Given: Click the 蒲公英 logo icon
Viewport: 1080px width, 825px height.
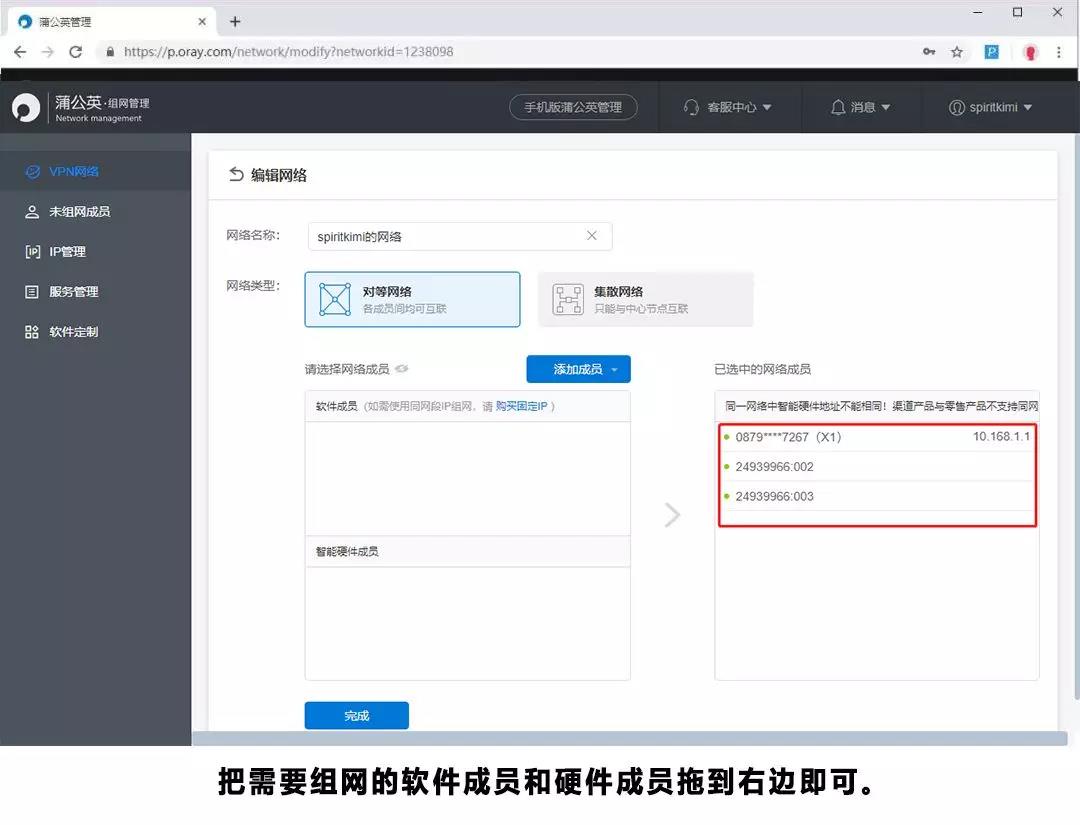Looking at the screenshot, I should [x=26, y=107].
